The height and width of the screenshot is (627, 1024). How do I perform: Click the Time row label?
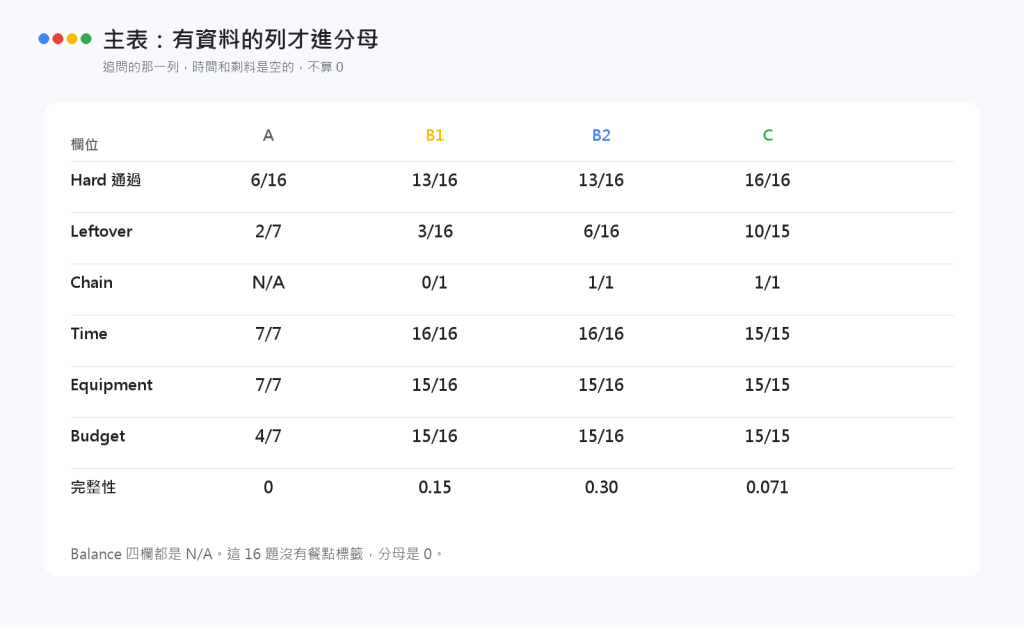coord(89,334)
